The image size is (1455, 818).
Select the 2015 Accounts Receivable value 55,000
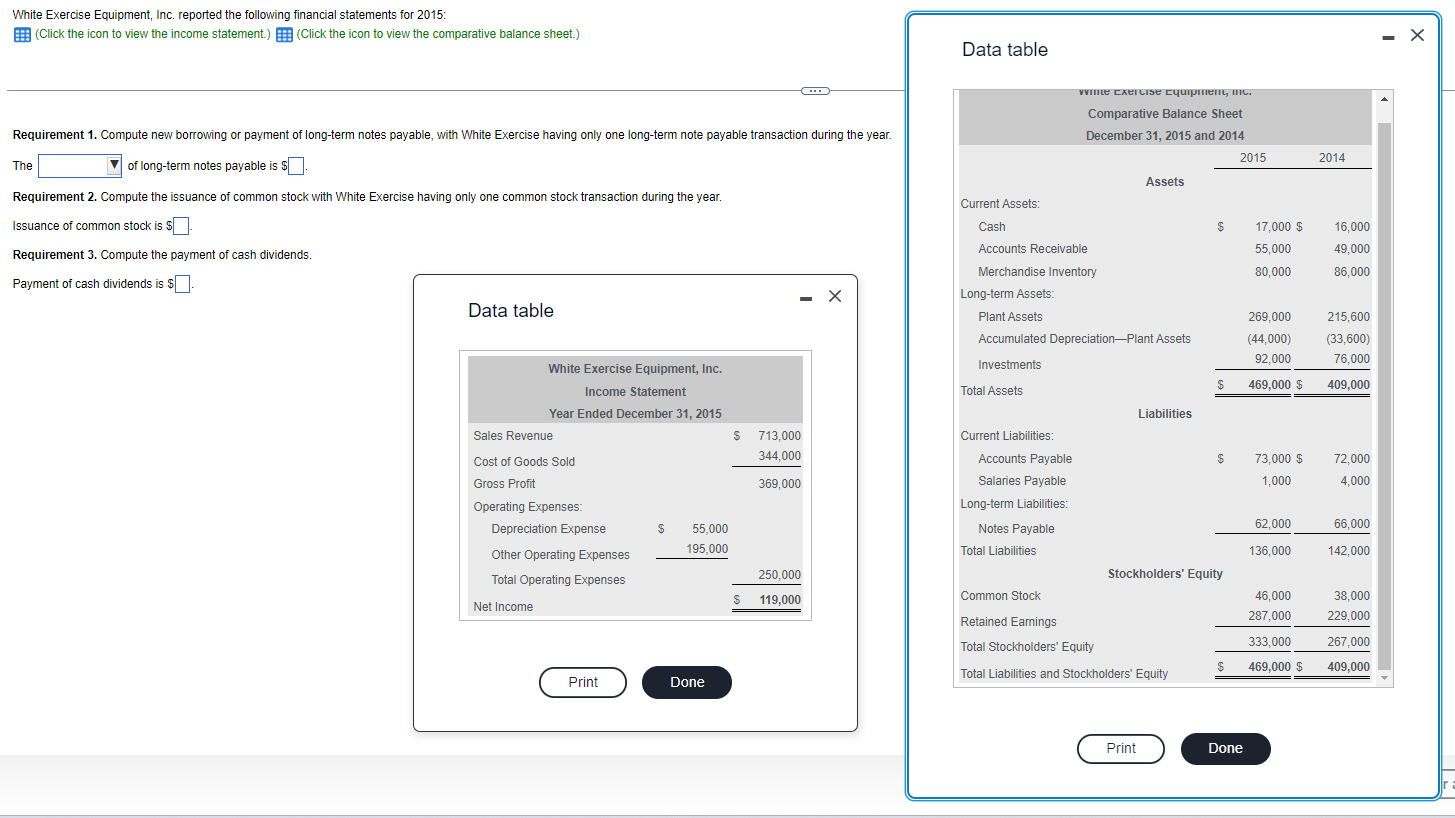1272,249
